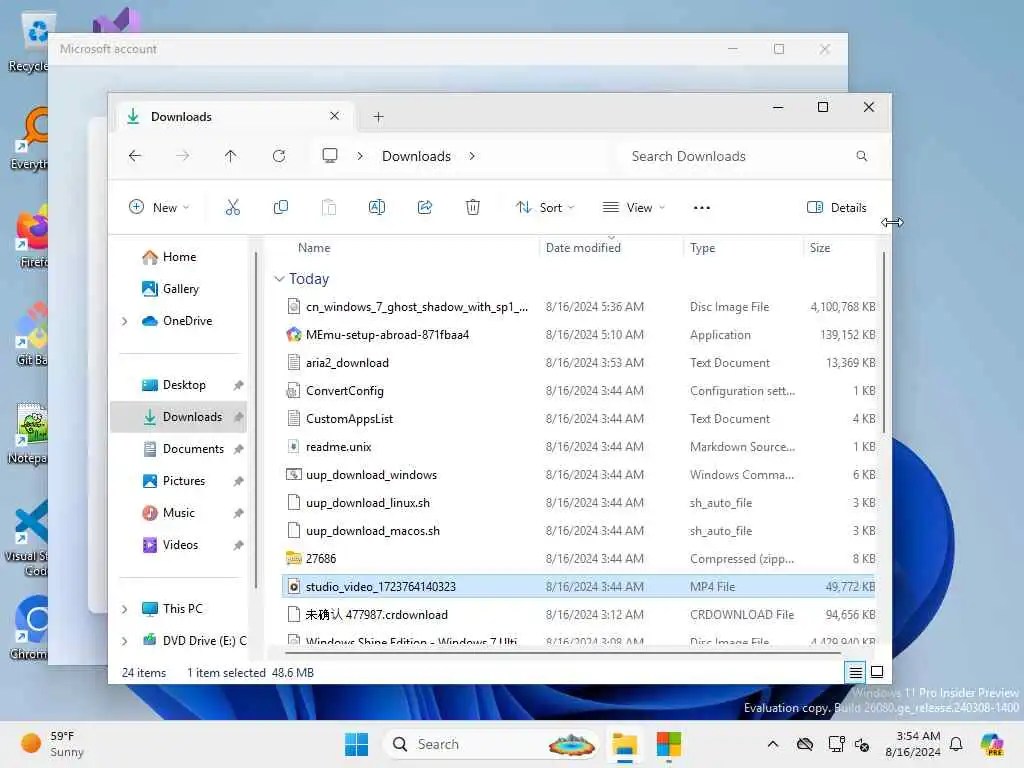Click the Search Downloads field
This screenshot has width=1024, height=768.
point(750,156)
